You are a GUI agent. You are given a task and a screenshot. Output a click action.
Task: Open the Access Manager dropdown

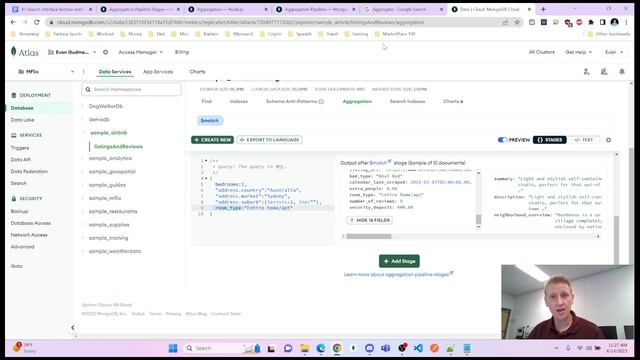pyautogui.click(x=140, y=52)
